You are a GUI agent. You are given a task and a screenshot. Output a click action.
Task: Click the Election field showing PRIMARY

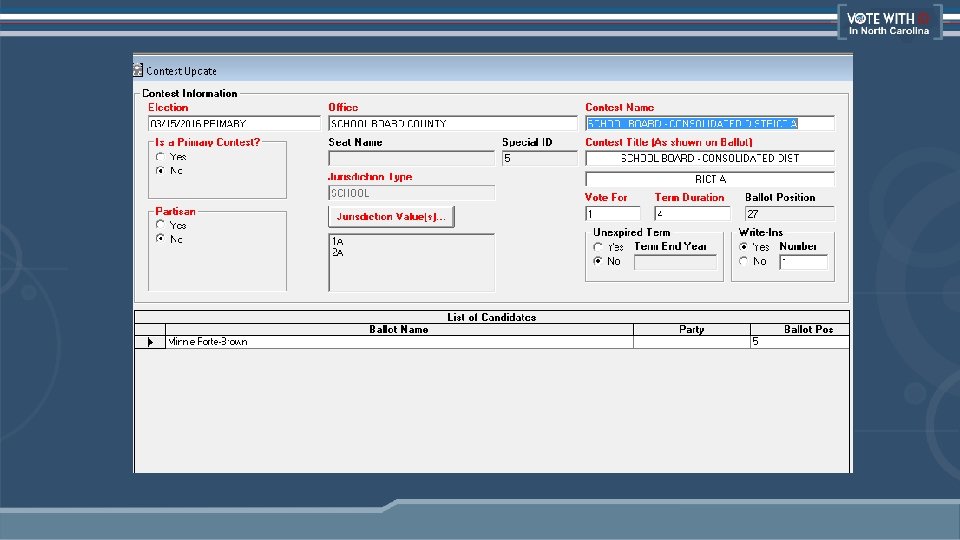(234, 124)
